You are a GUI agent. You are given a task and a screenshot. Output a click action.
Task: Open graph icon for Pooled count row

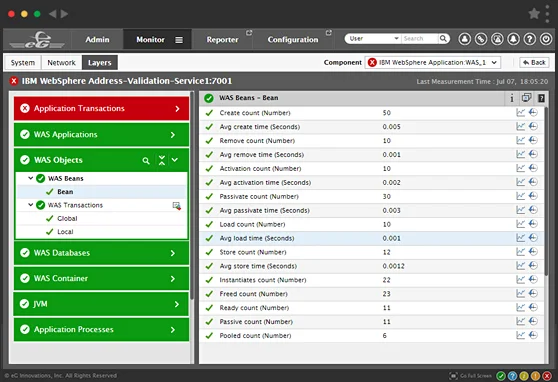(x=520, y=335)
